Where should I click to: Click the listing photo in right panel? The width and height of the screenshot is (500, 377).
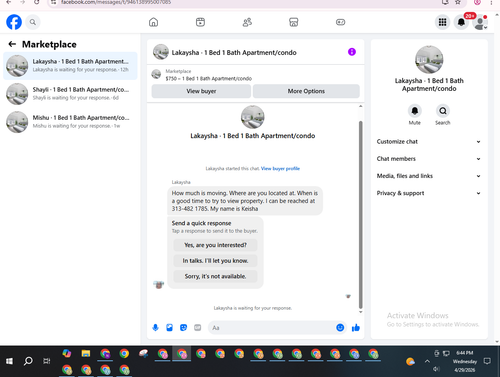429,60
